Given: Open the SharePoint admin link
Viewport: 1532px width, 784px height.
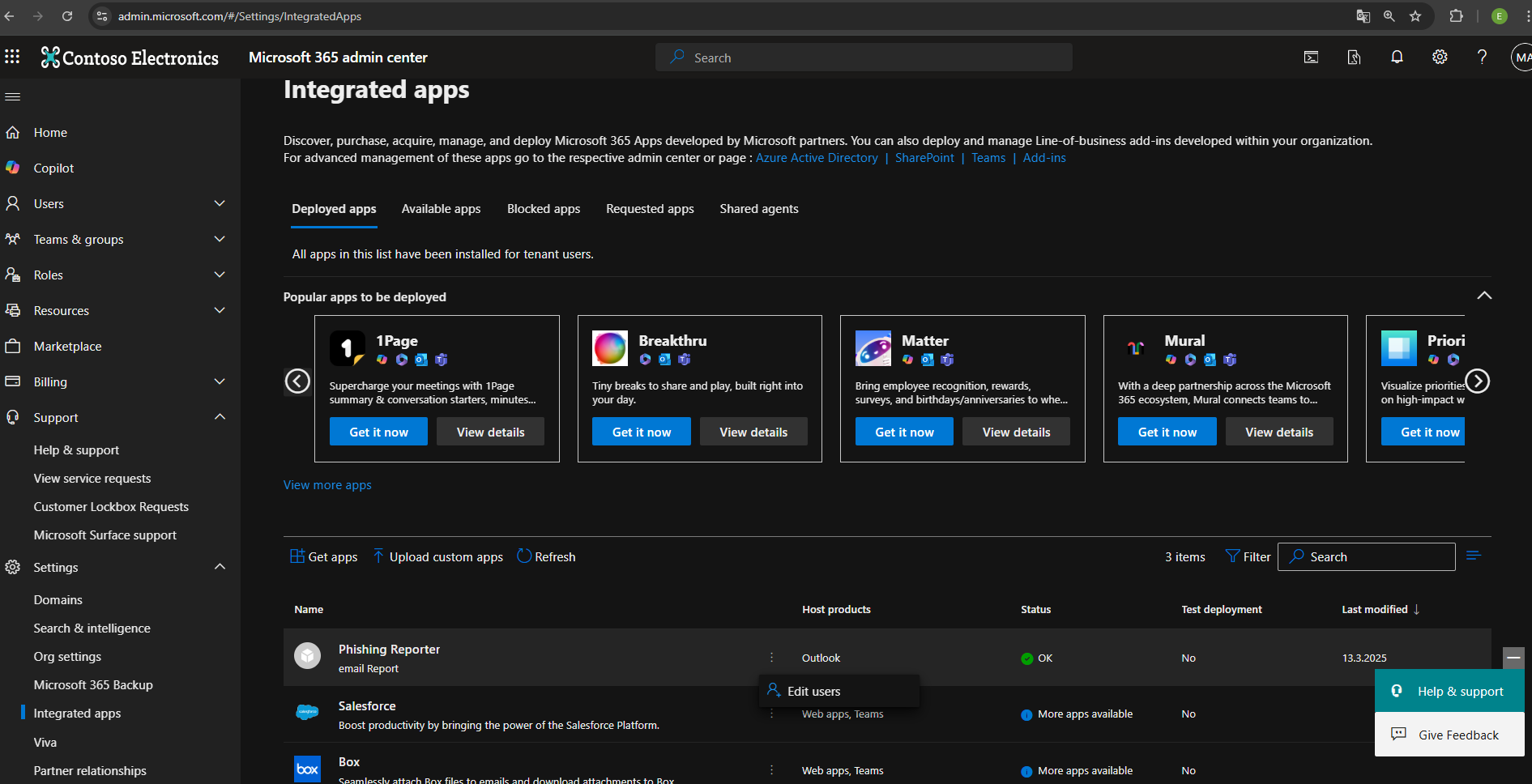Looking at the screenshot, I should pos(924,158).
